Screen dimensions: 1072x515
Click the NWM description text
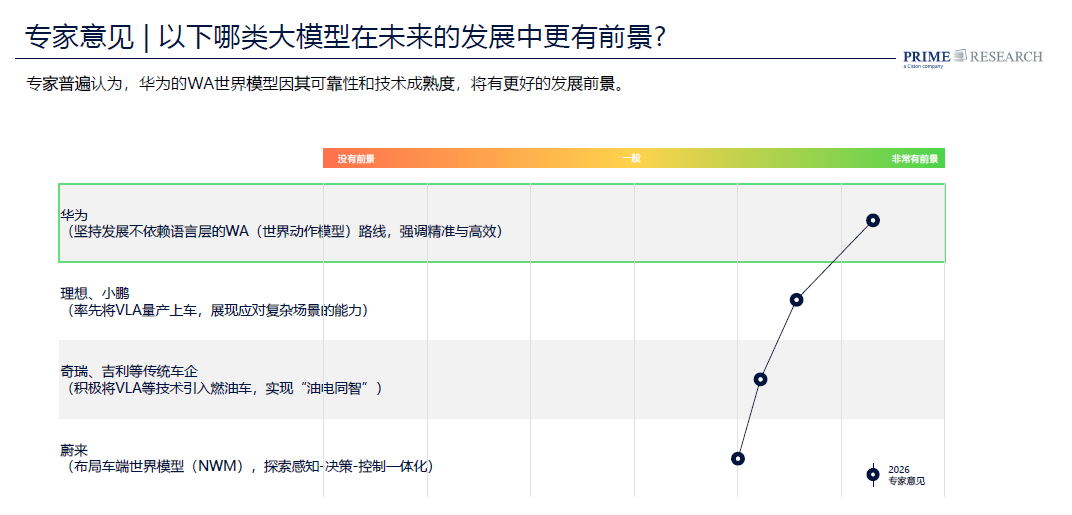coord(250,467)
